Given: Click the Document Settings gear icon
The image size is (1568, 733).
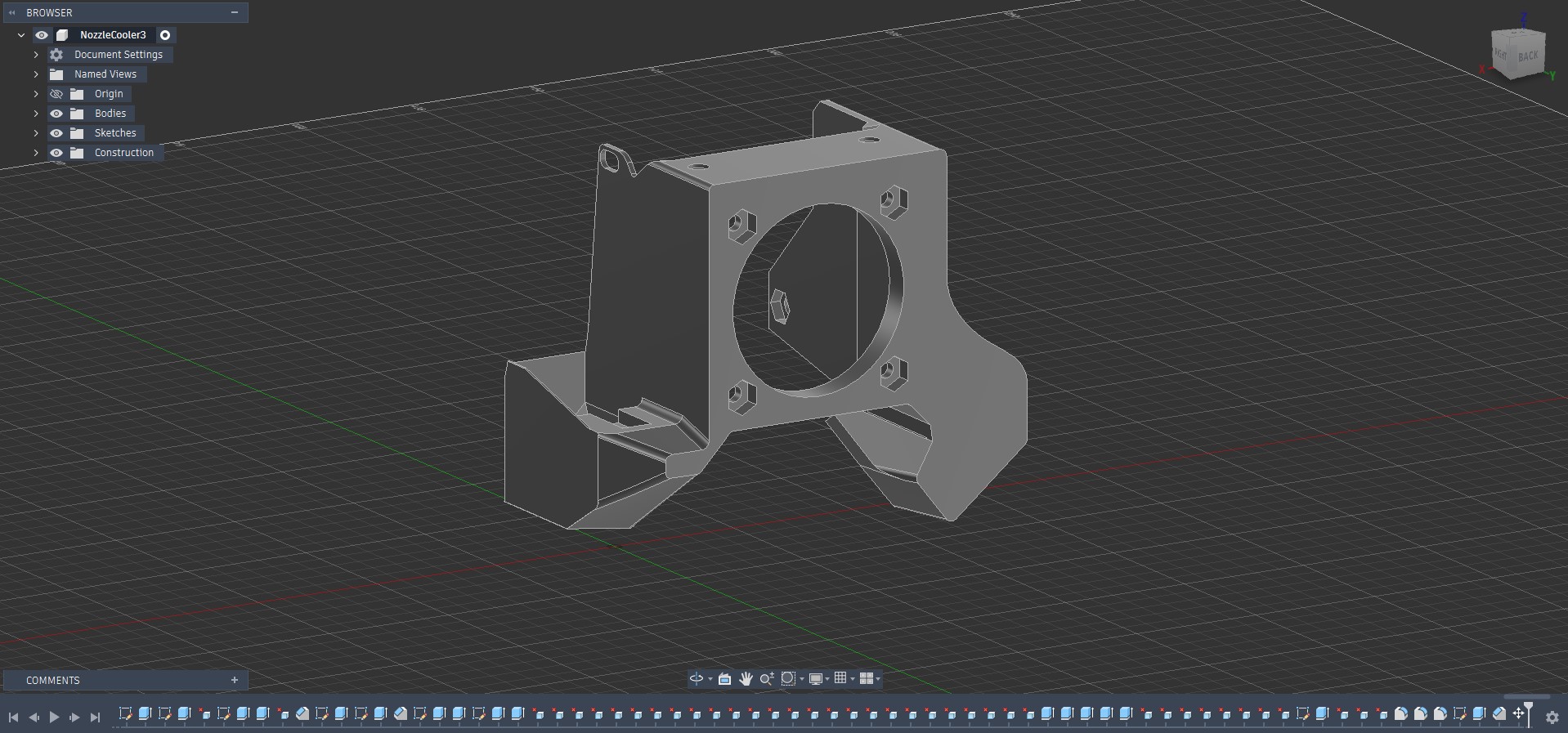Looking at the screenshot, I should (x=56, y=55).
